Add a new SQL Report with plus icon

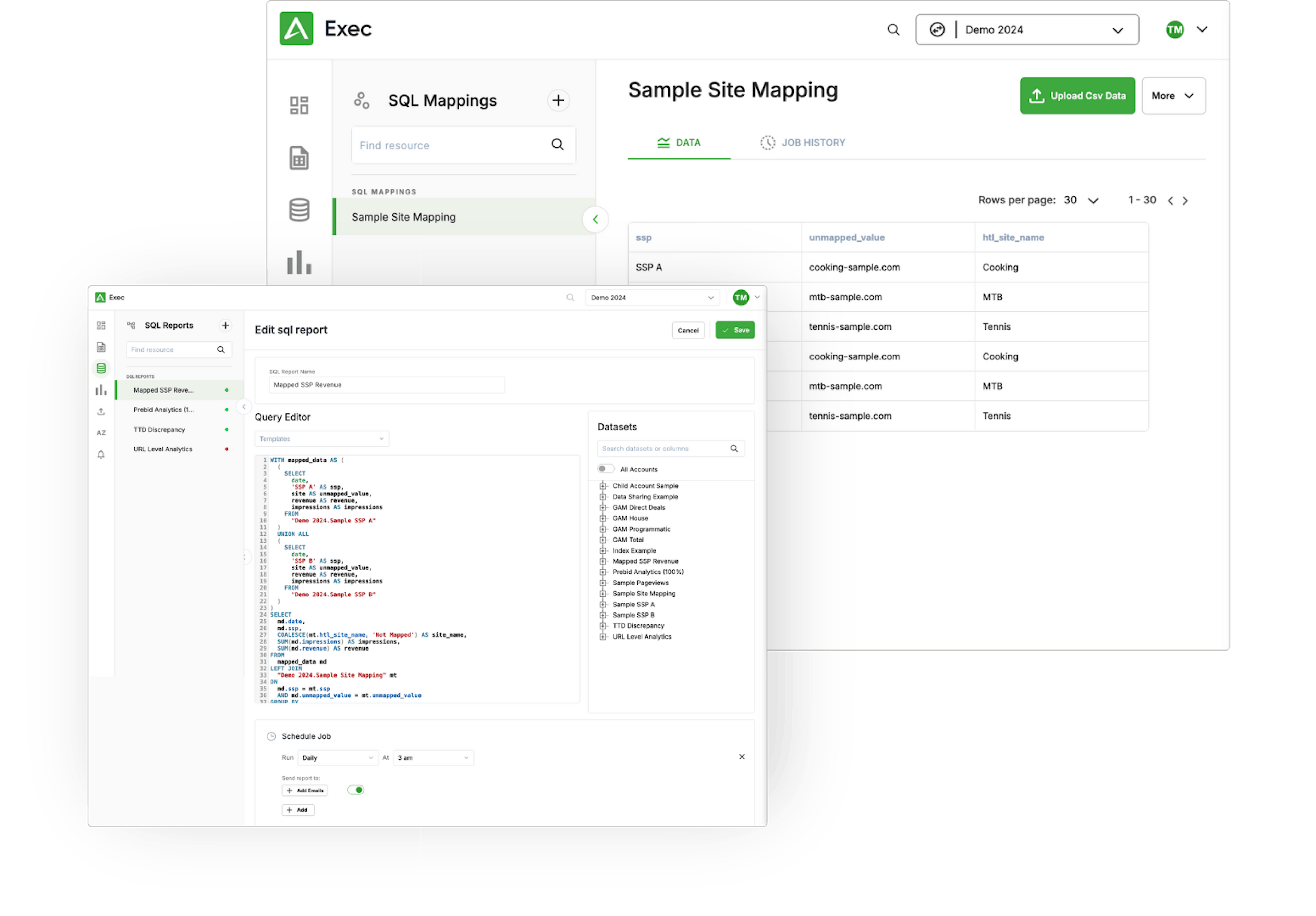[x=225, y=325]
